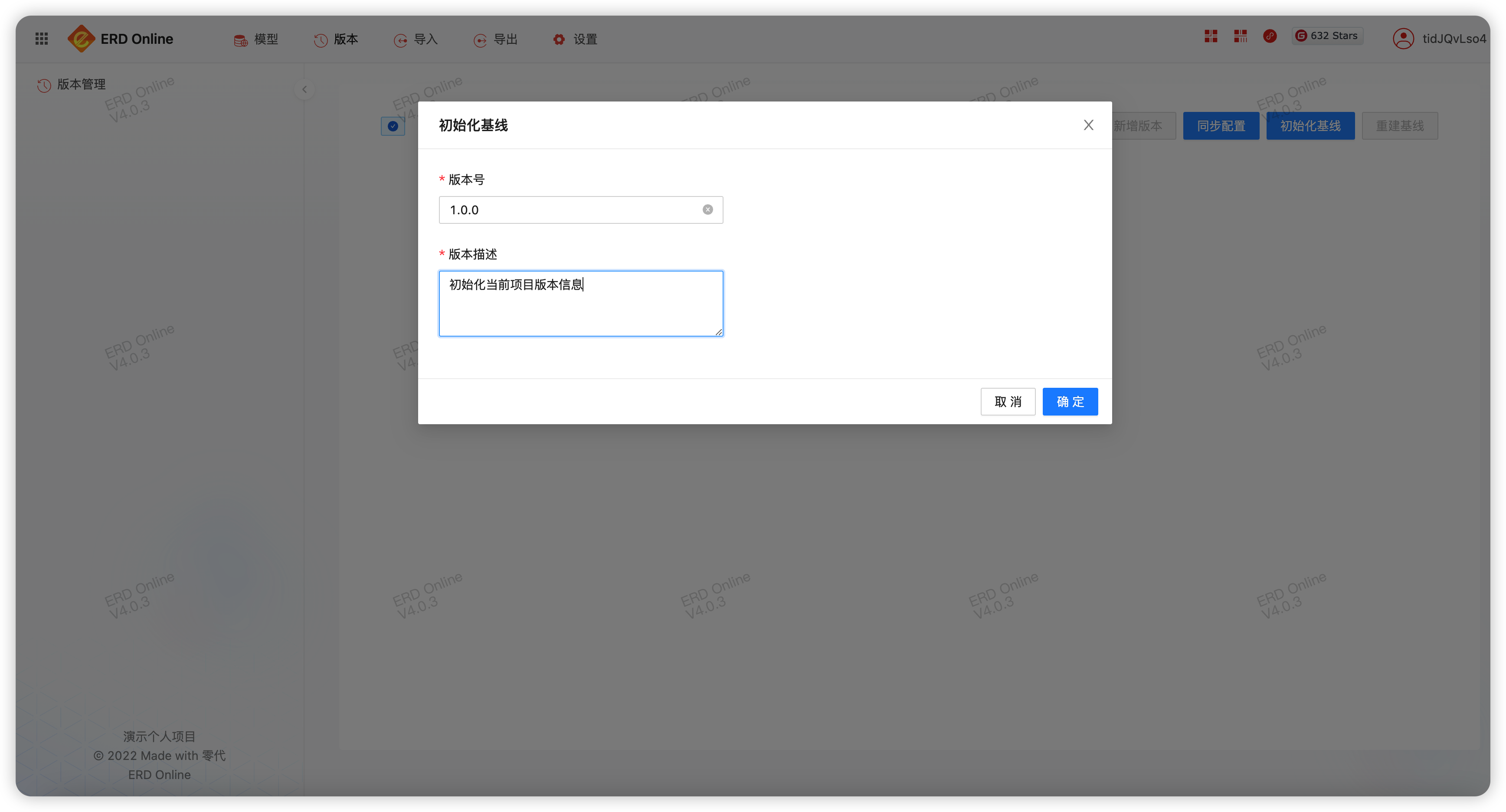The width and height of the screenshot is (1506, 812).
Task: Click the user avatar icon
Action: point(1403,39)
